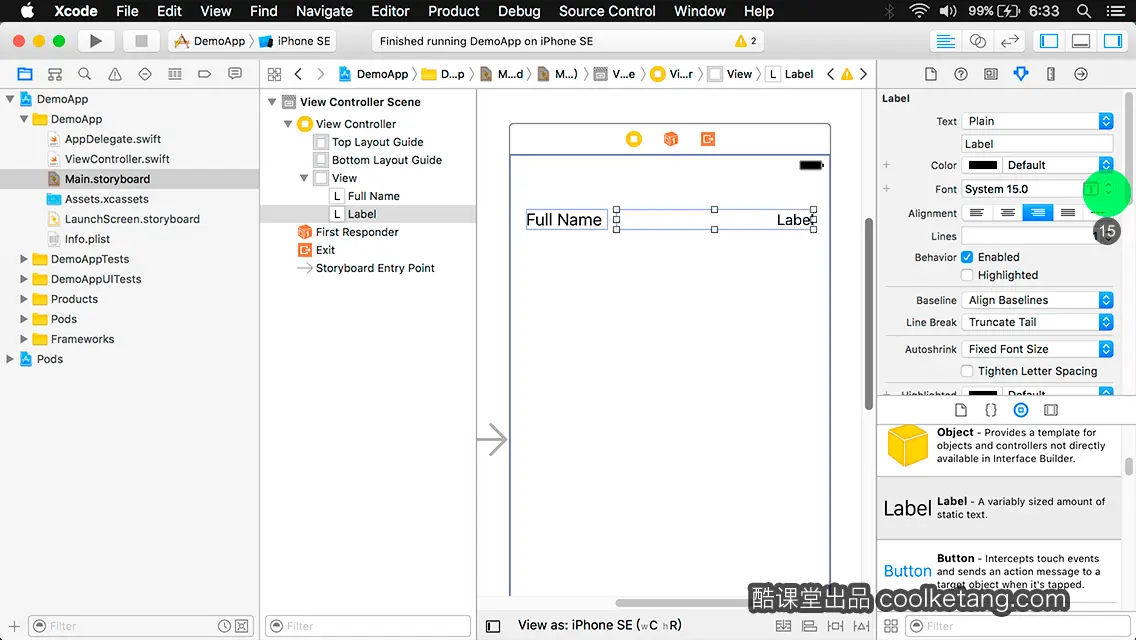
Task: Open the Breakpoint navigator
Action: [x=204, y=74]
